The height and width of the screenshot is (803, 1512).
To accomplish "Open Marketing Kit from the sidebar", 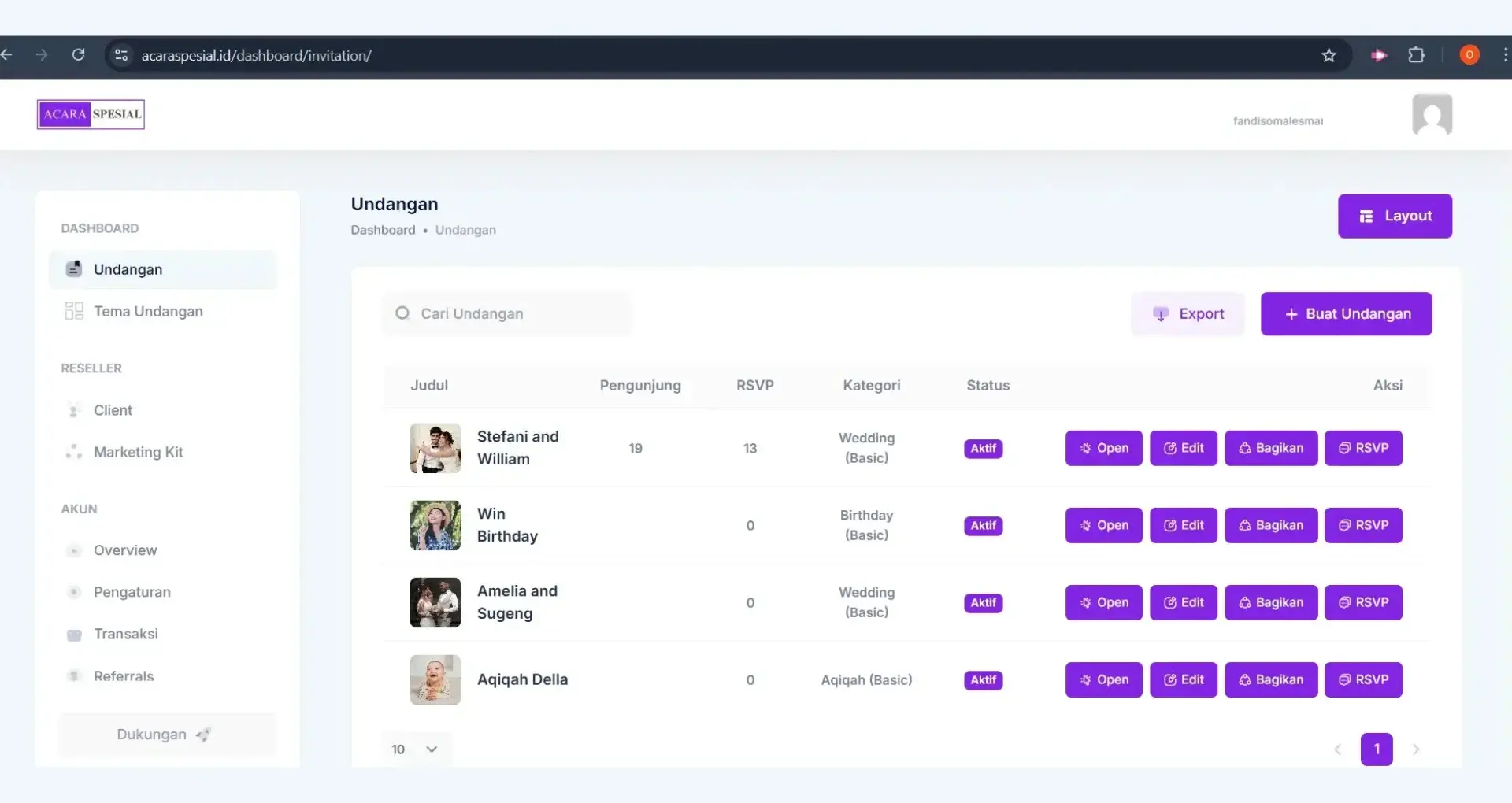I will coord(138,452).
